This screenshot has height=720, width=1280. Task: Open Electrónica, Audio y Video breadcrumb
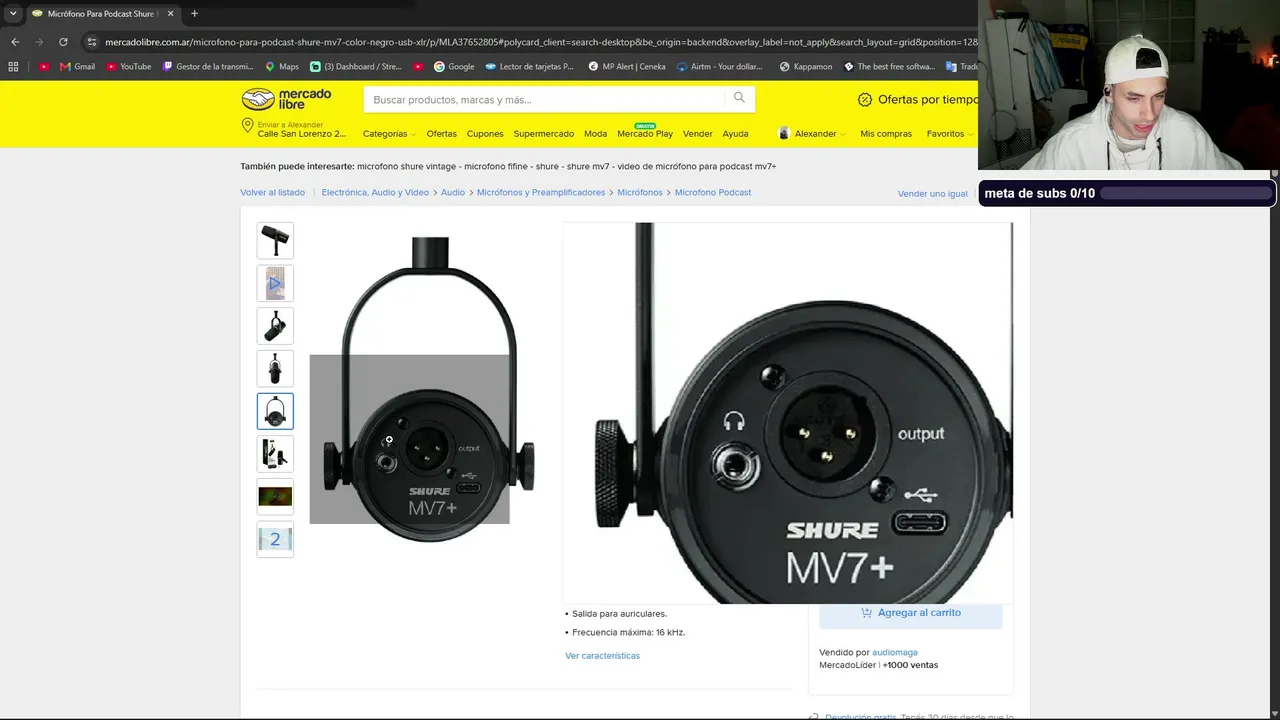coord(375,192)
